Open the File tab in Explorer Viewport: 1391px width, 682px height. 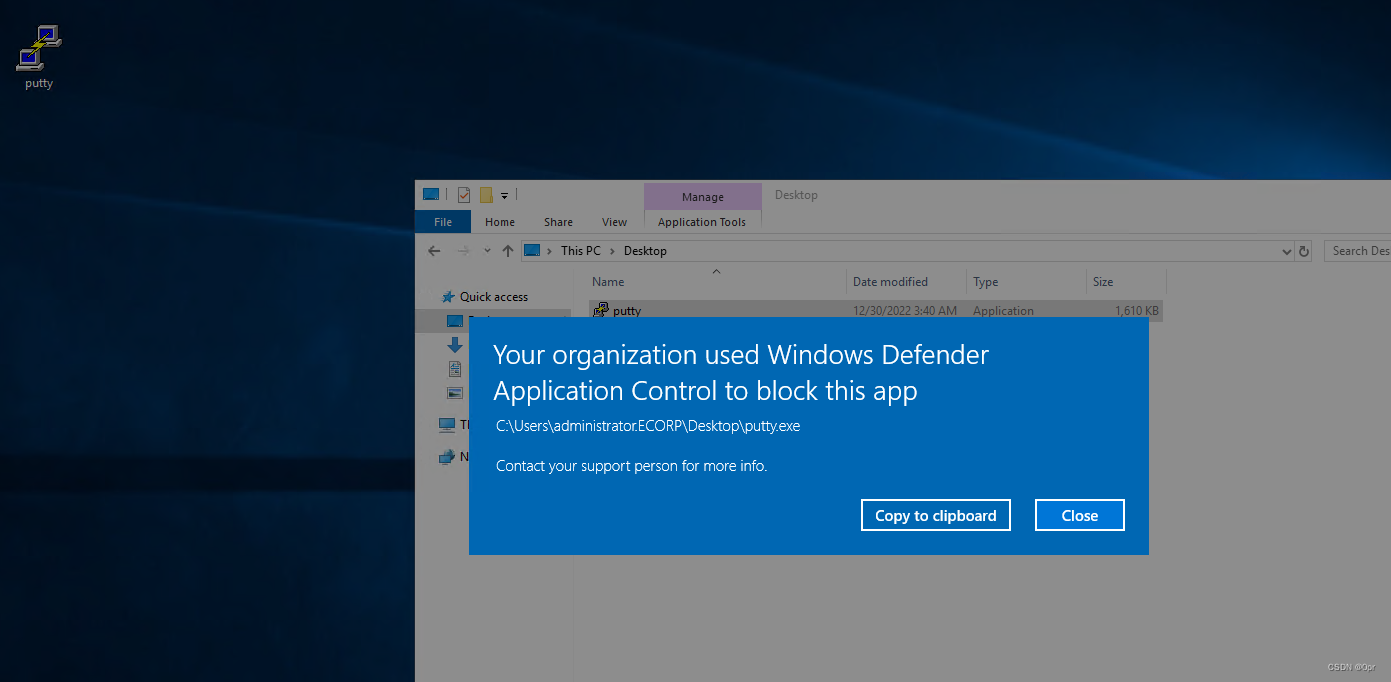pos(443,222)
